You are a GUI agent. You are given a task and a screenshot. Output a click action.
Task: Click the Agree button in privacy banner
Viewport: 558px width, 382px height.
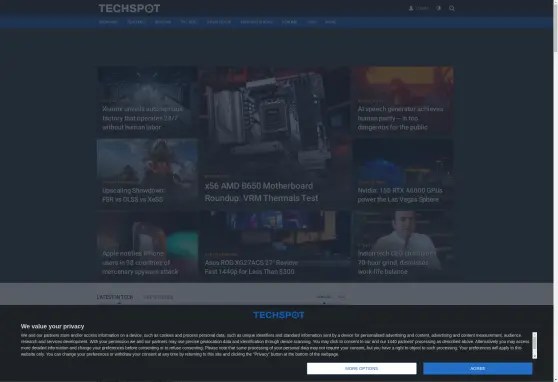[478, 368]
